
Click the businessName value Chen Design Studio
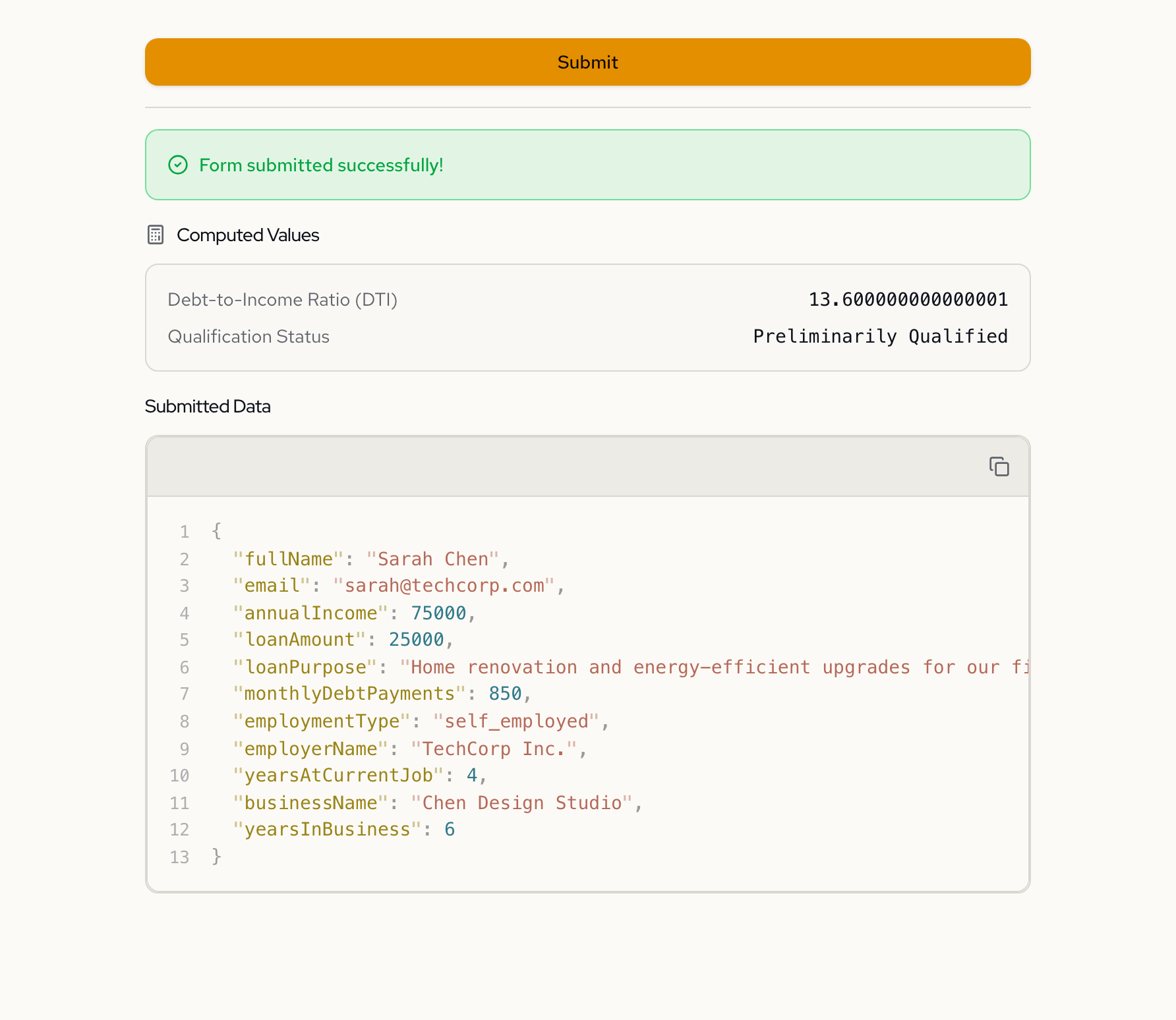pyautogui.click(x=521, y=803)
